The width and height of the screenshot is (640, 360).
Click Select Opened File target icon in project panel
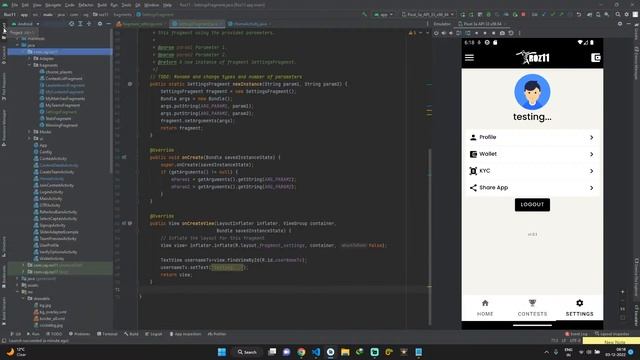pos(71,24)
